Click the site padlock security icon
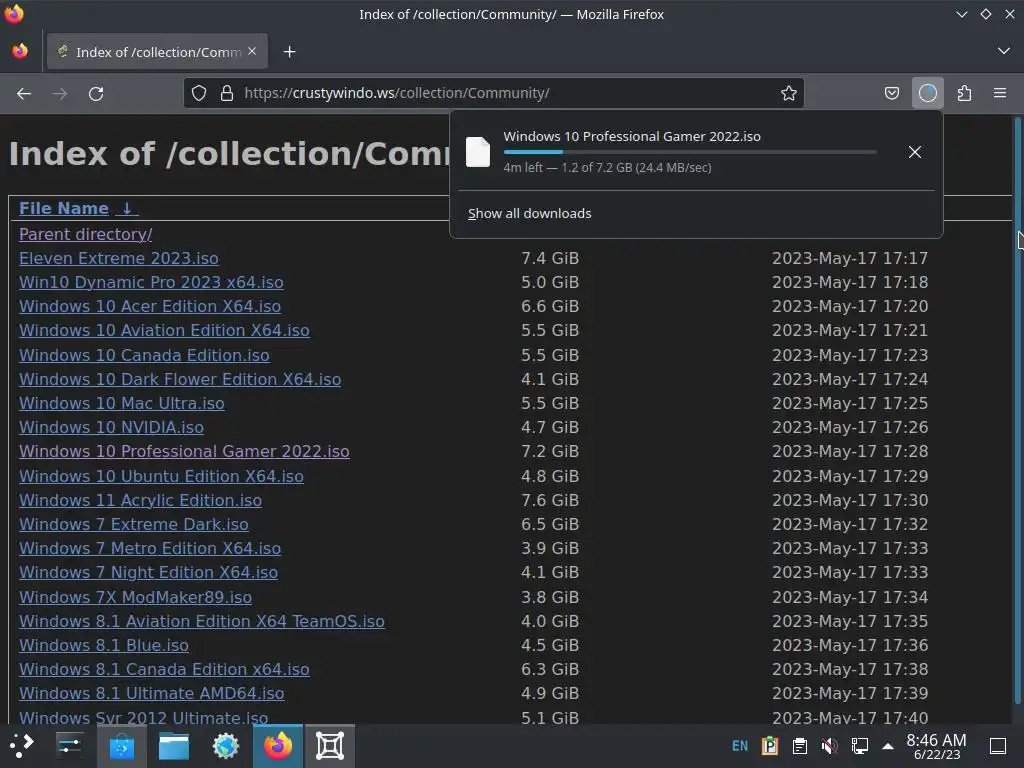This screenshot has width=1024, height=768. (x=227, y=93)
